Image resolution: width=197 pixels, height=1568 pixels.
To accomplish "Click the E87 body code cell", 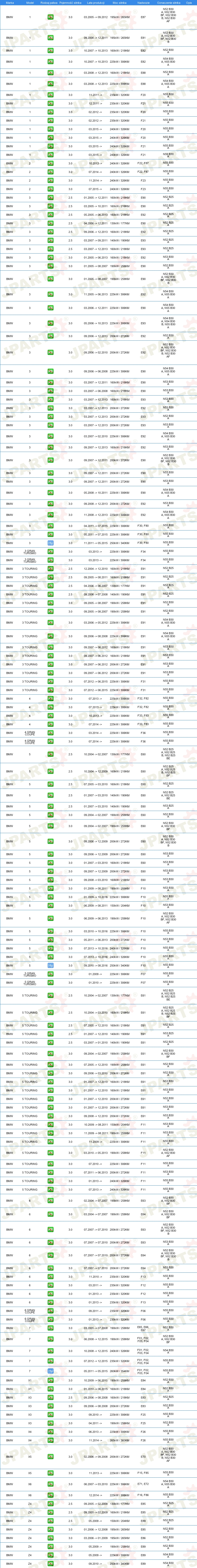I will [x=143, y=17].
